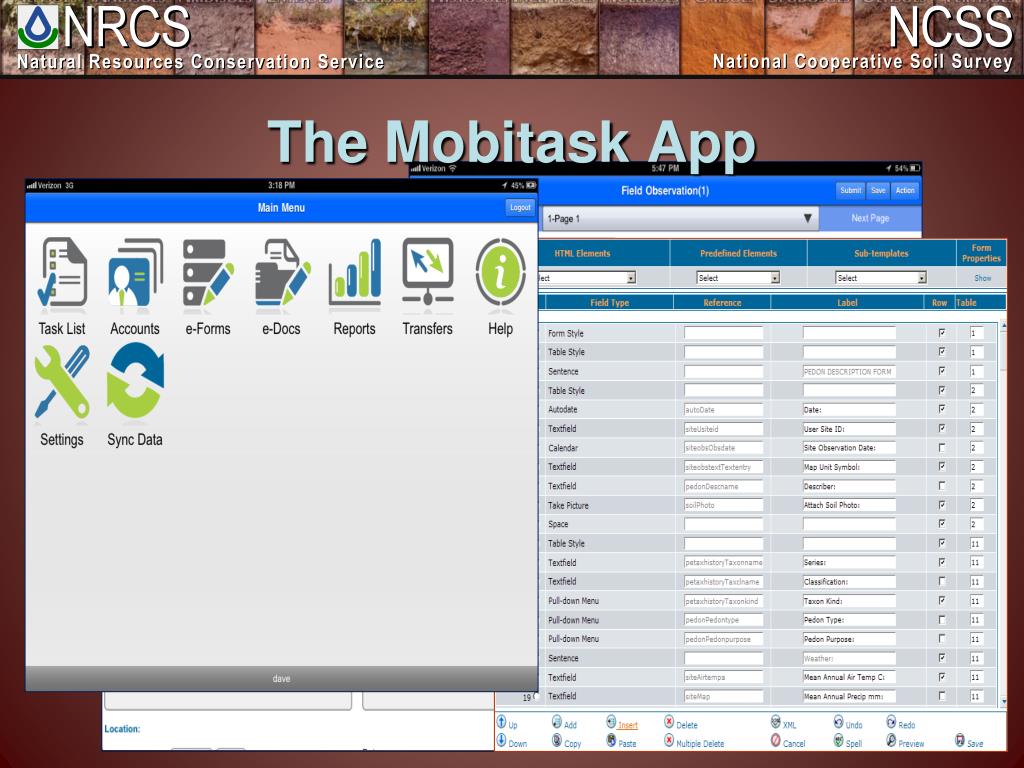Click the Table number field for Series row
This screenshot has width=1024, height=768.
[976, 562]
